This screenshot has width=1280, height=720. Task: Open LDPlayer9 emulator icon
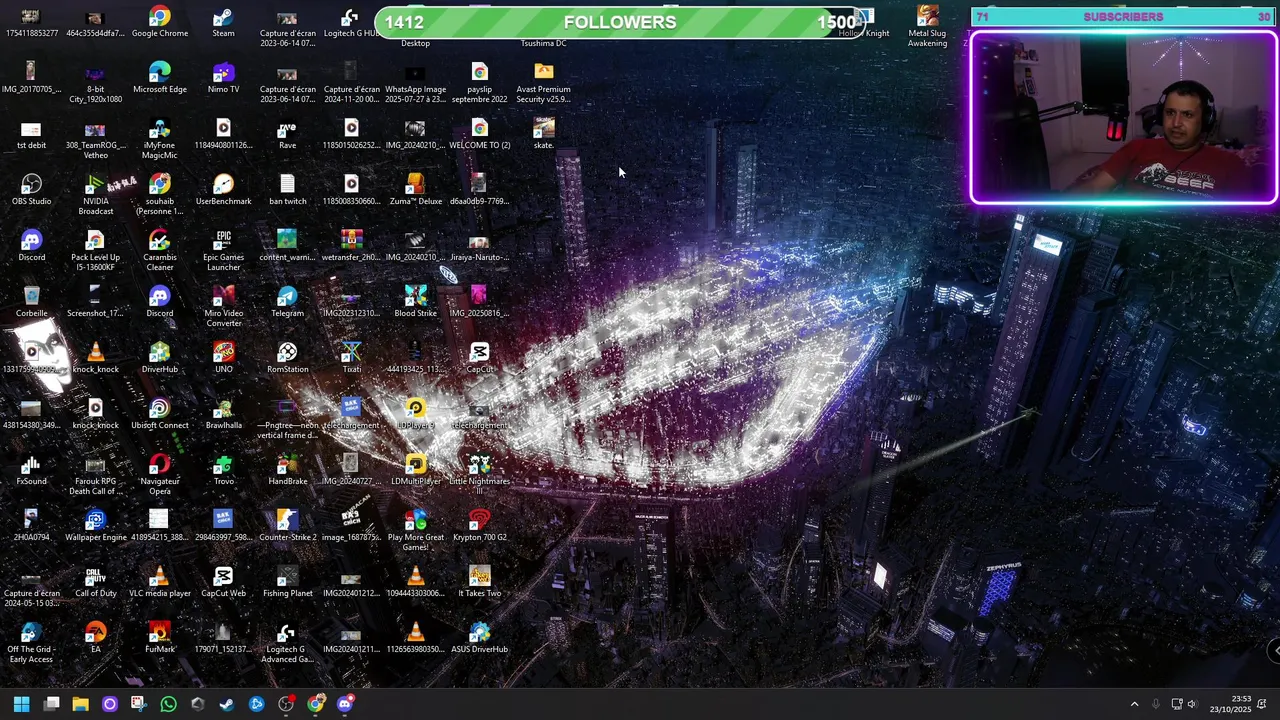(416, 415)
